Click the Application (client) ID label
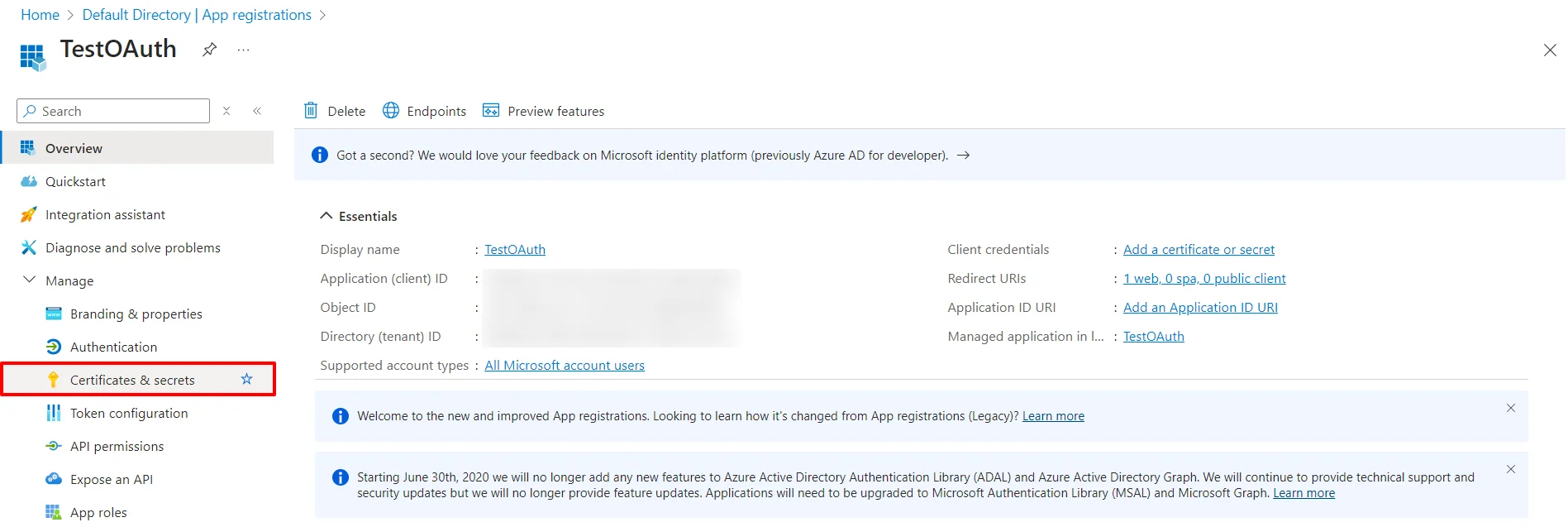 click(x=384, y=278)
